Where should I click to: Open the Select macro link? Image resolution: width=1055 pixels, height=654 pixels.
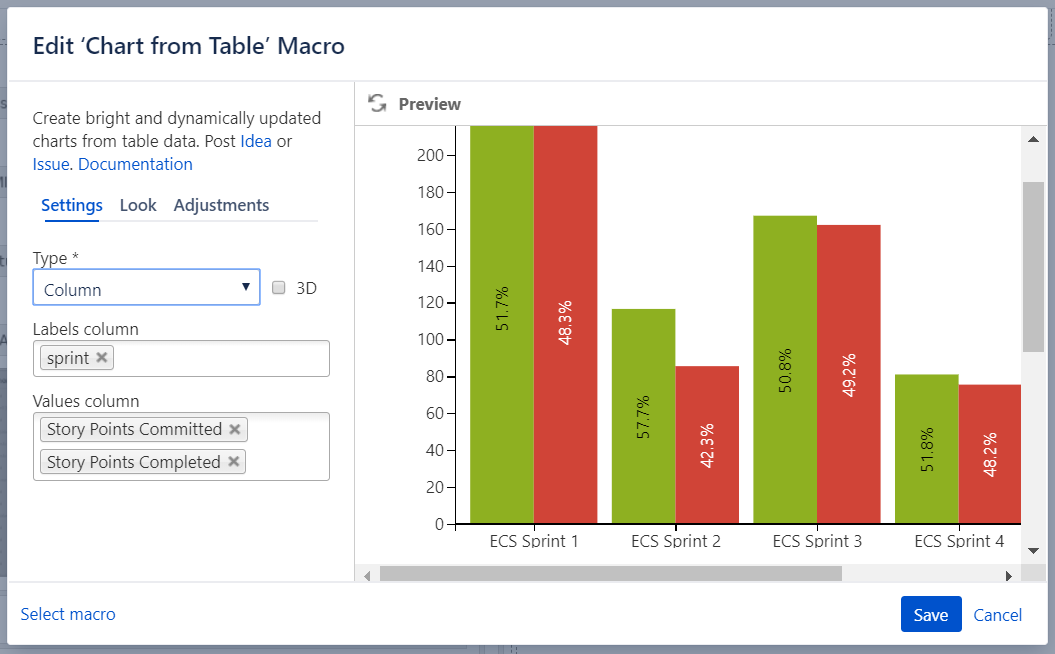tap(68, 614)
